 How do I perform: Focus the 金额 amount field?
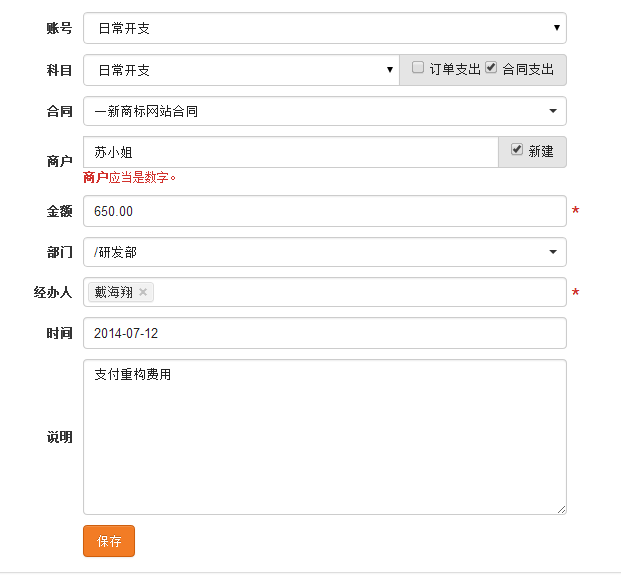324,211
